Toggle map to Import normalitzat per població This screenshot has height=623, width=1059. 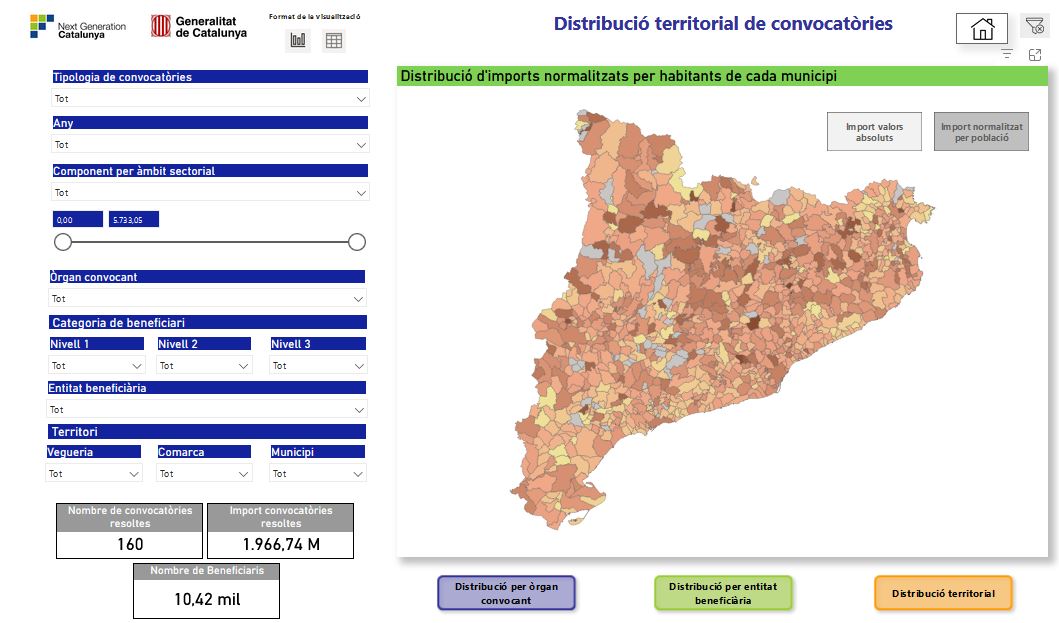pos(981,132)
